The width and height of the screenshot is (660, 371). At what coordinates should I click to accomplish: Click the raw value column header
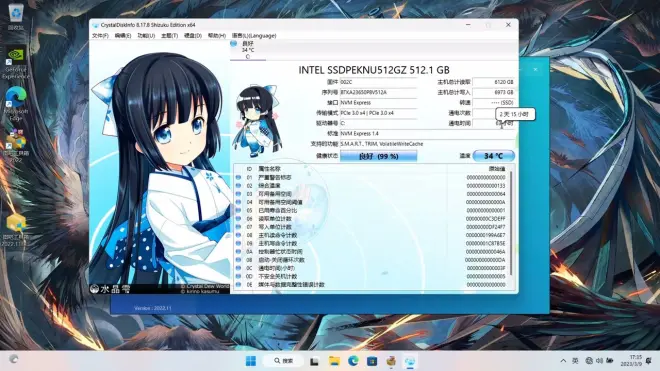[x=497, y=169]
